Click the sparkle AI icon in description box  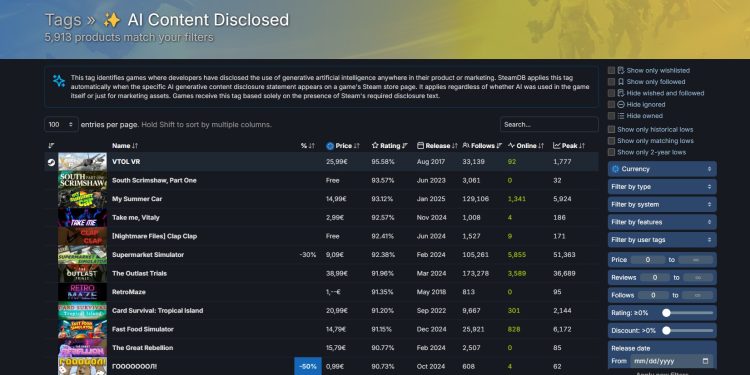click(x=59, y=81)
